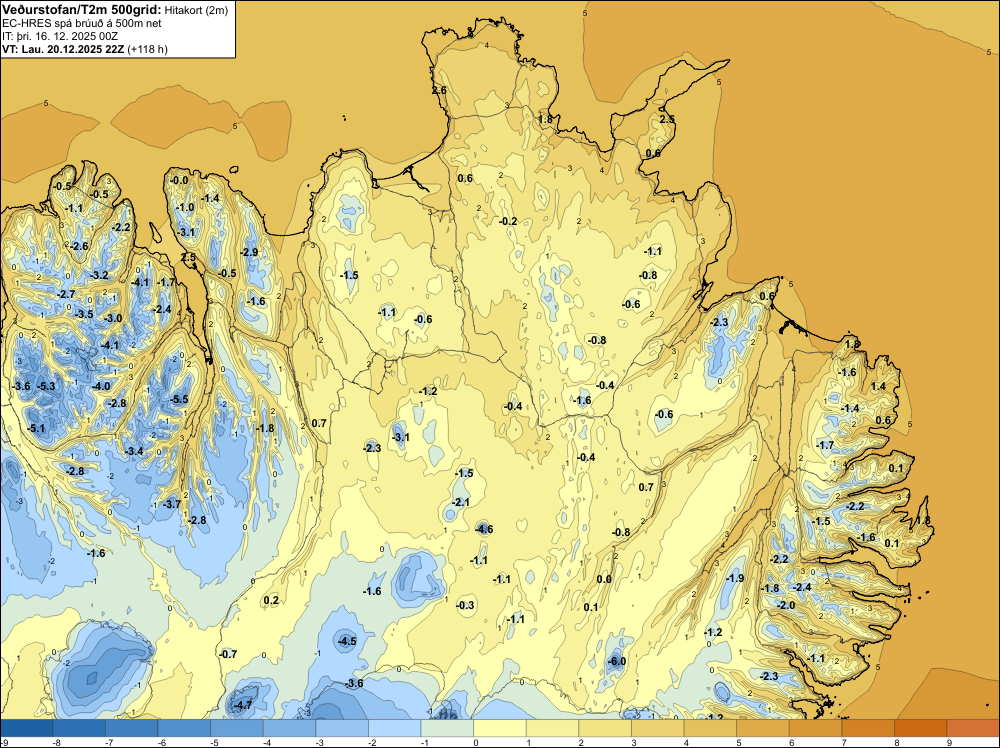Click the '-3.5' temperature value on the map
This screenshot has width=1000, height=748.
click(x=84, y=314)
